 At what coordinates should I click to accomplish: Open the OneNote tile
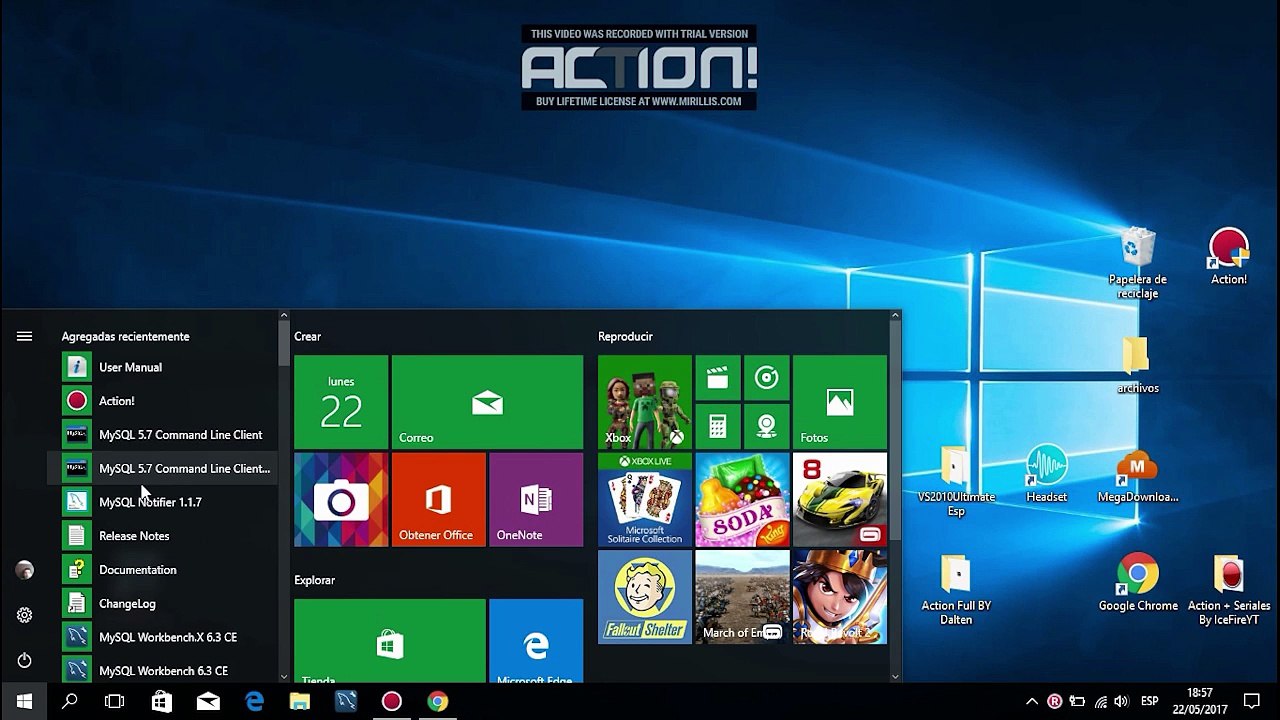(x=536, y=500)
